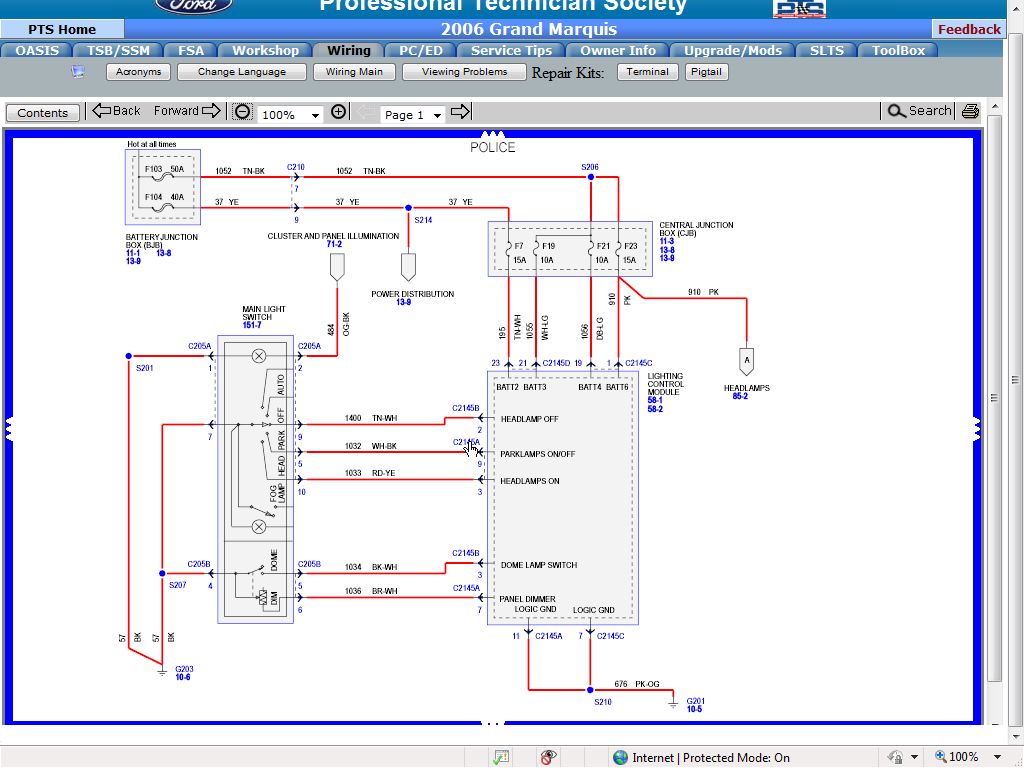Click the Contents button
The width and height of the screenshot is (1024, 768).
[43, 113]
